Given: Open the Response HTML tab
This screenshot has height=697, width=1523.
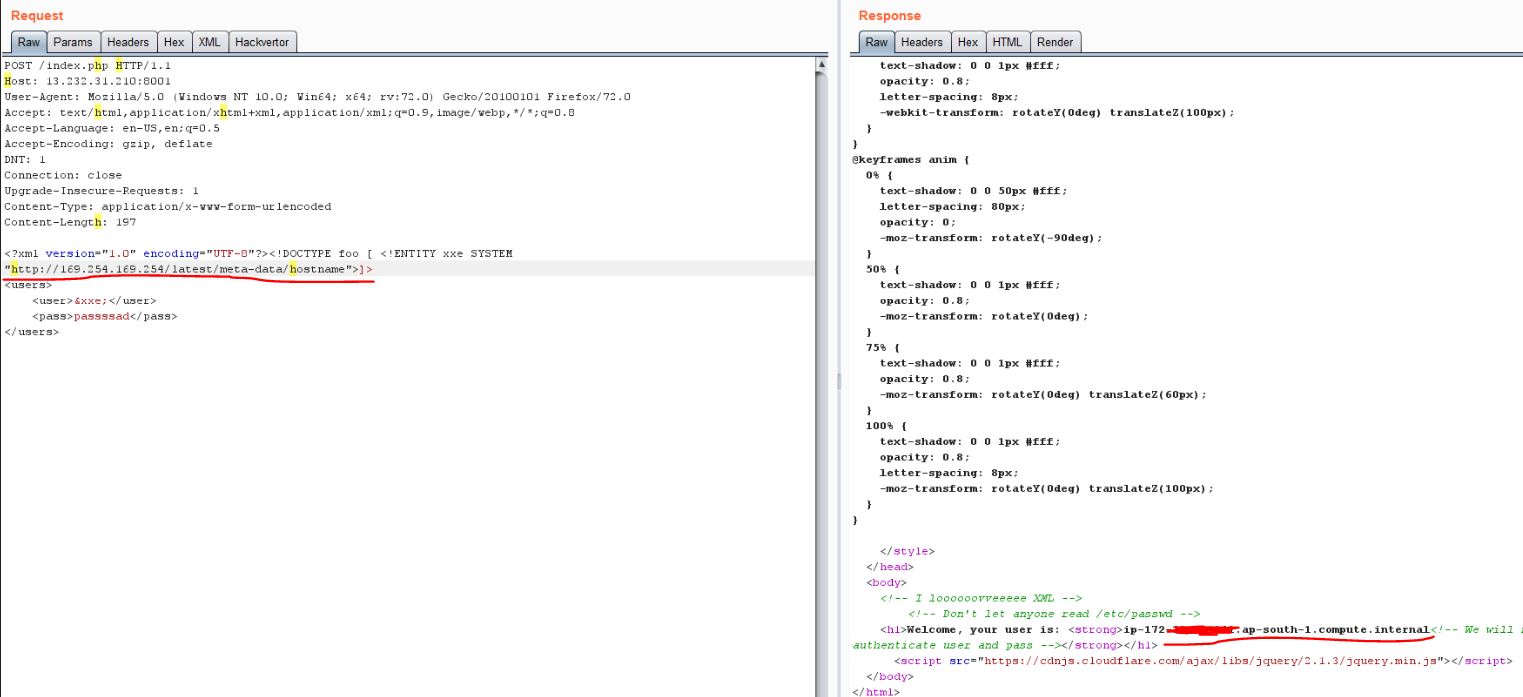Looking at the screenshot, I should (x=1007, y=42).
